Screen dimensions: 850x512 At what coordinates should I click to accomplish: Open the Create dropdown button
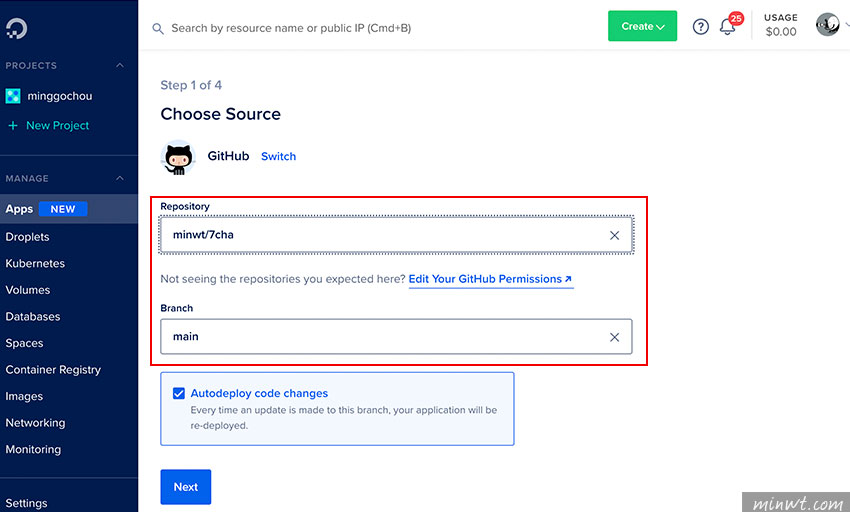[x=642, y=26]
